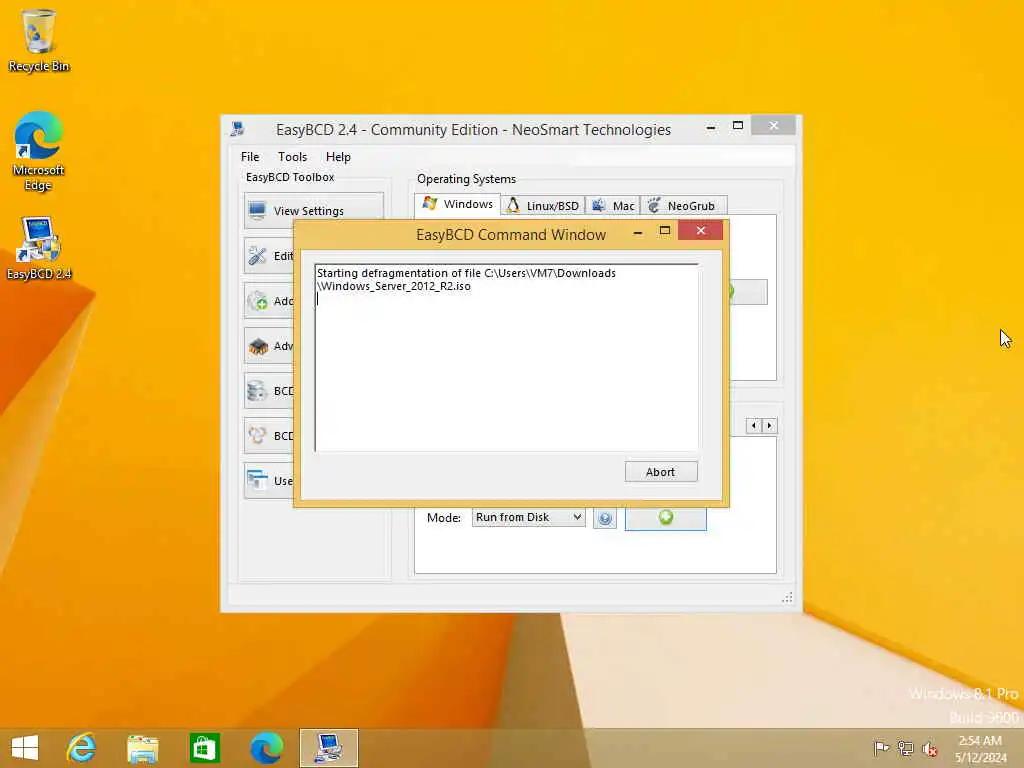Open the EasyBCD 2.4 desktop shortcut
This screenshot has height=768, width=1024.
[39, 248]
